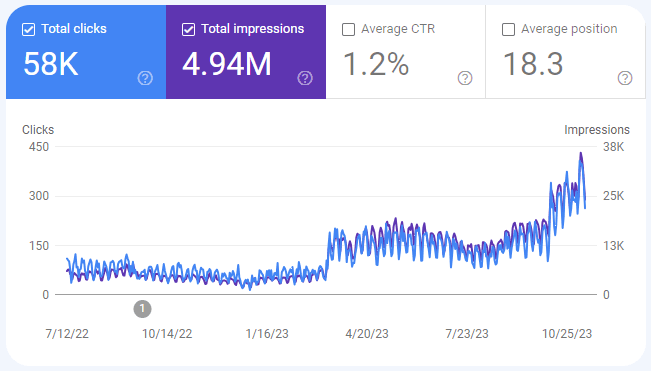Enable the Average position checkbox
Screen dimensions: 651x371
[x=509, y=29]
